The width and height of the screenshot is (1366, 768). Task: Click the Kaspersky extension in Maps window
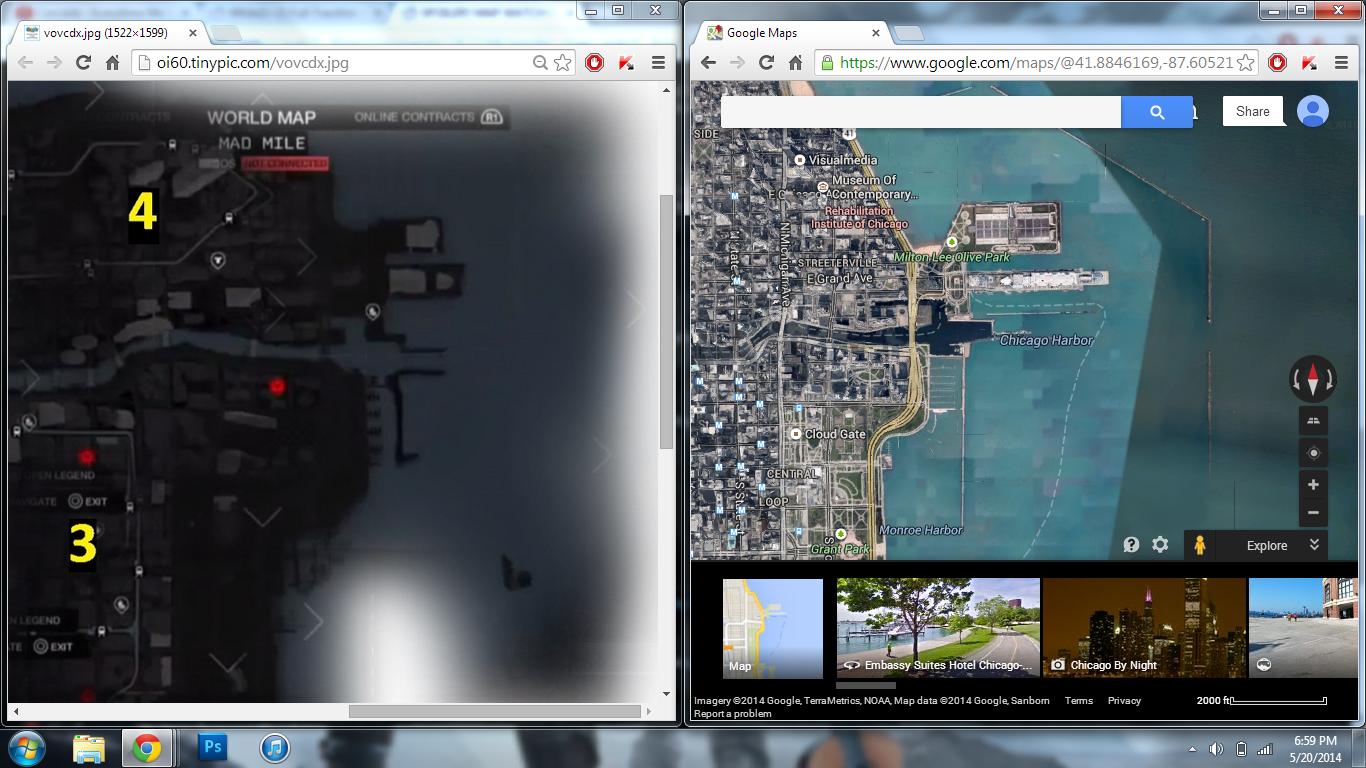[1308, 62]
